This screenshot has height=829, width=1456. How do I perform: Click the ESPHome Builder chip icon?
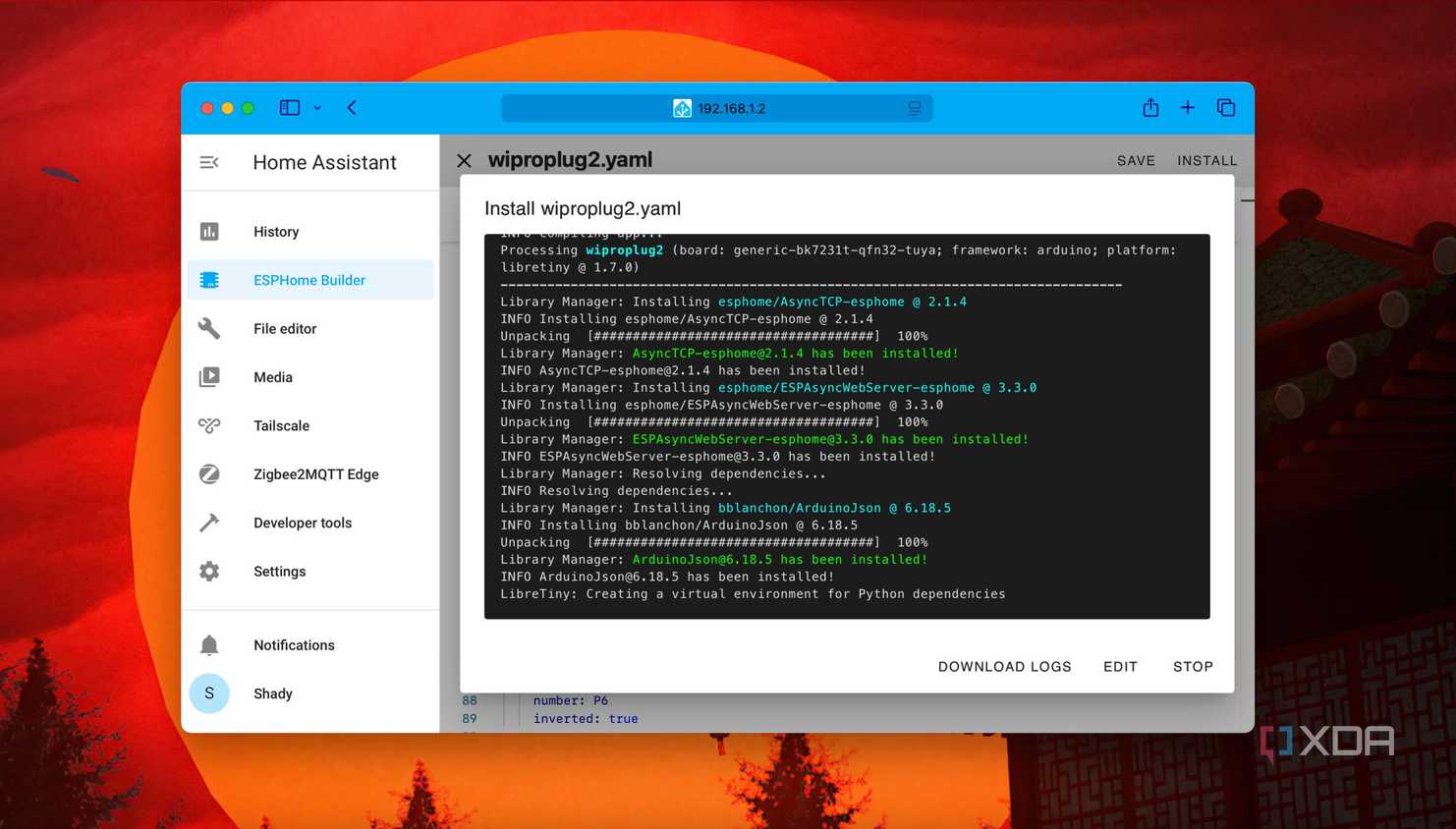coord(209,280)
